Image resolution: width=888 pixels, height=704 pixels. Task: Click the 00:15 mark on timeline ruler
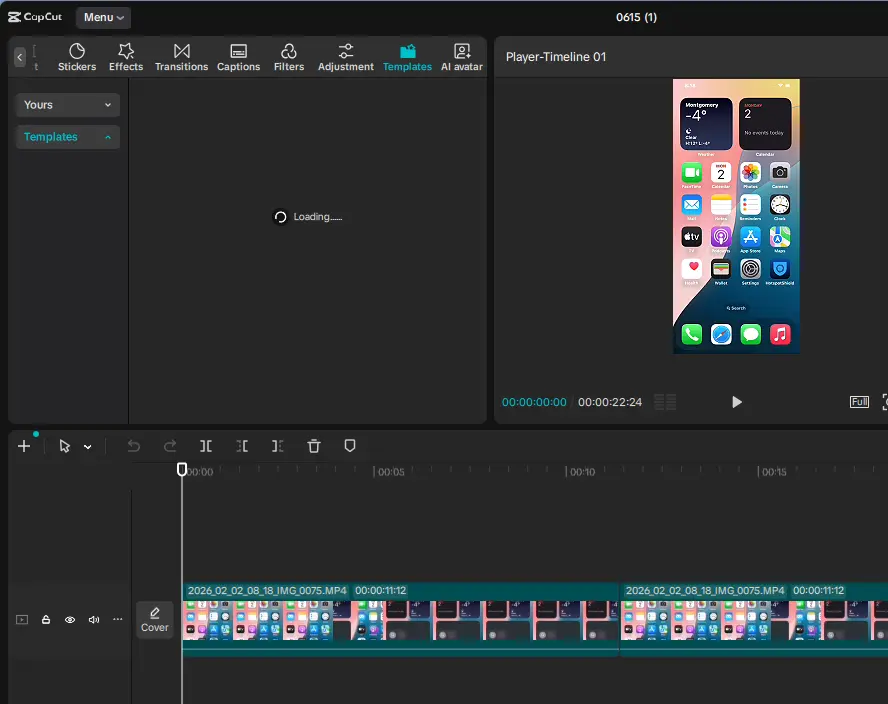tap(774, 472)
